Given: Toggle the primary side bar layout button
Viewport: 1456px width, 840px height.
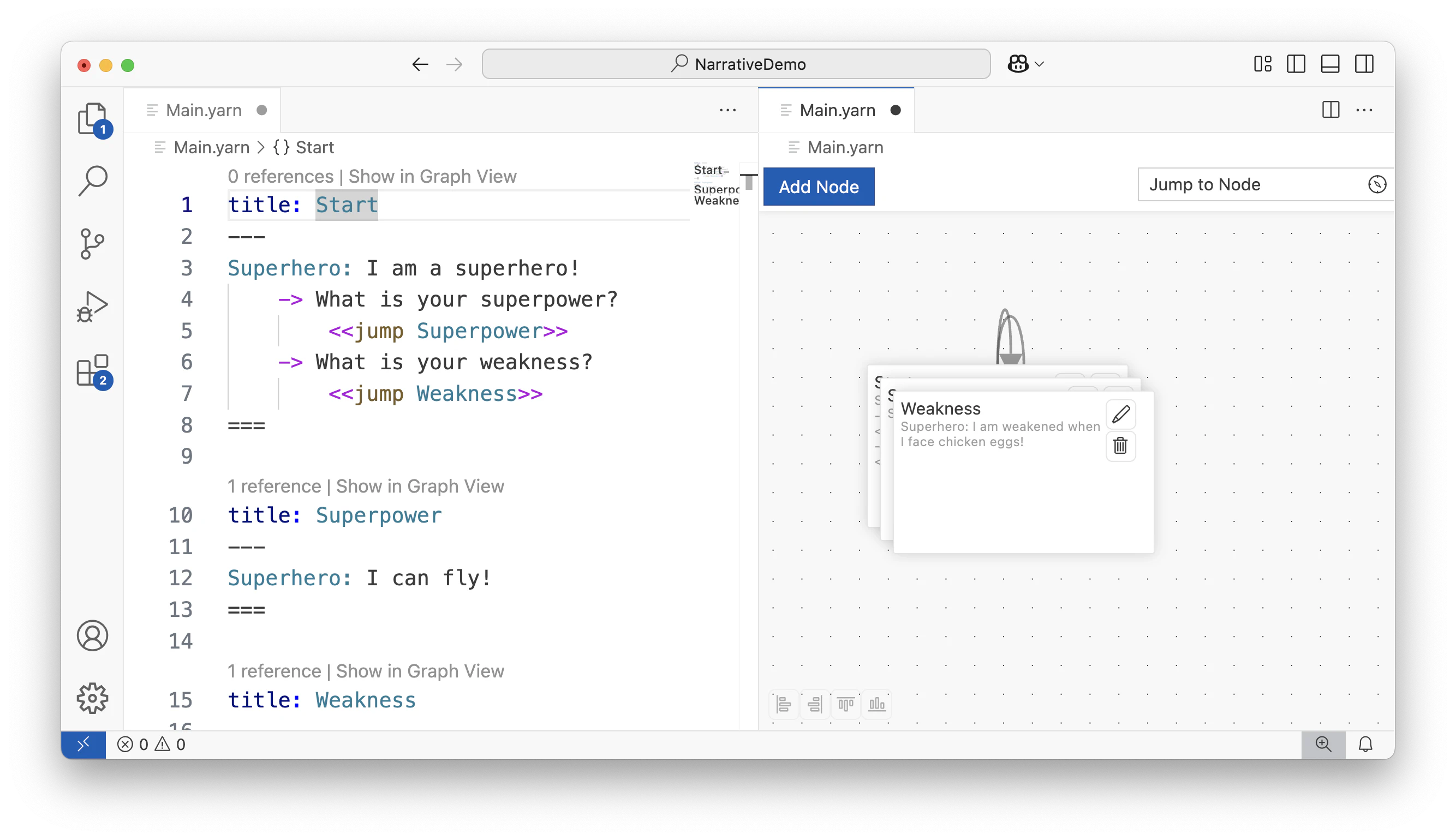Looking at the screenshot, I should 1296,64.
